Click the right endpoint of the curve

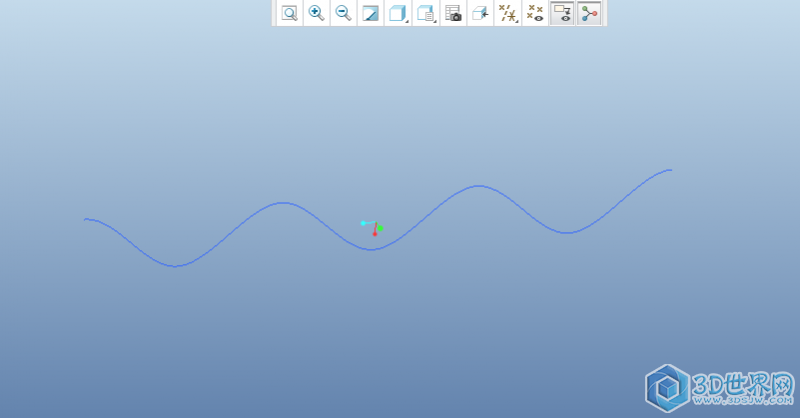pos(670,170)
